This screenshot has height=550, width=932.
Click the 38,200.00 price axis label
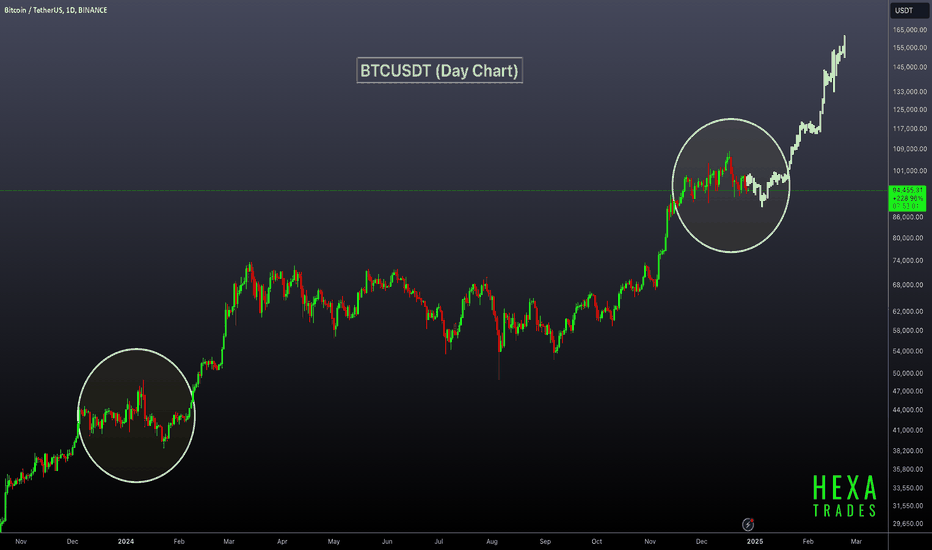(x=909, y=451)
